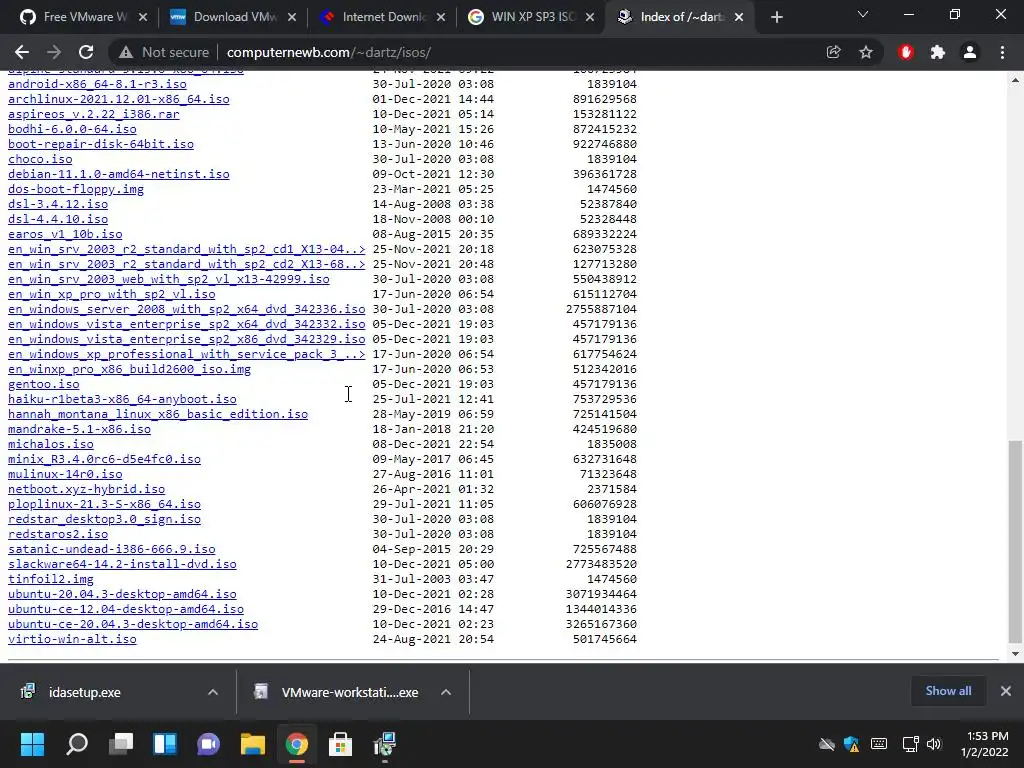Screen dimensions: 1024x768
Task: Open taskbar Search
Action: coord(76,744)
